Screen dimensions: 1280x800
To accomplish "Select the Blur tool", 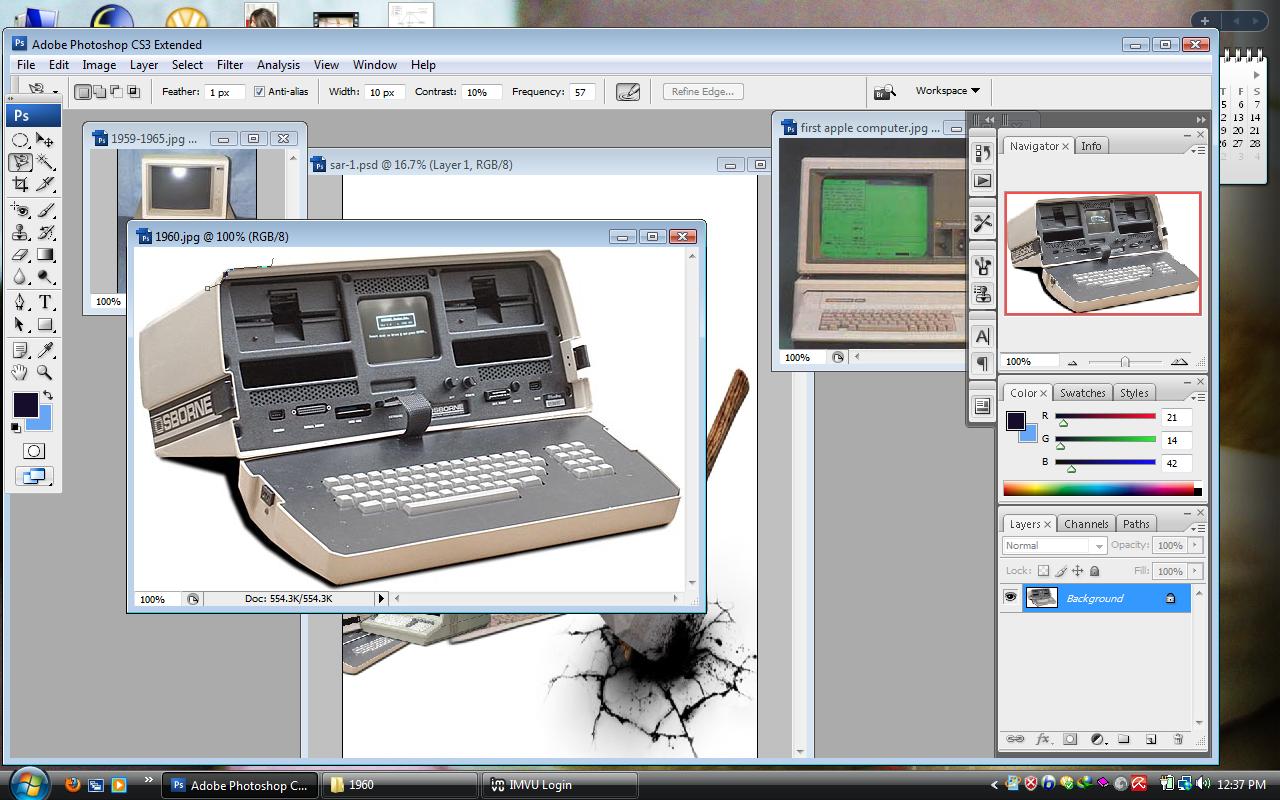I will (x=21, y=276).
